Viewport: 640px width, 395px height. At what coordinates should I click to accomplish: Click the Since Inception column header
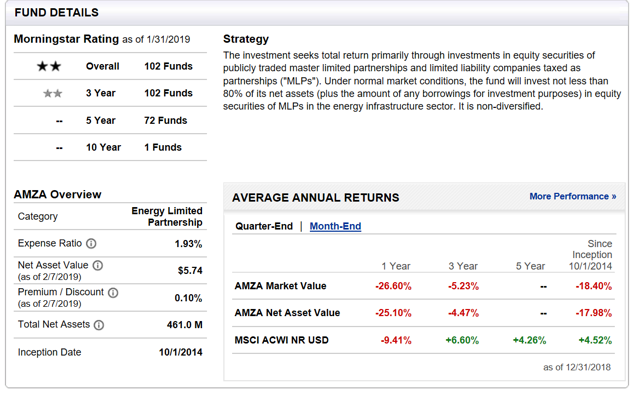(x=591, y=255)
